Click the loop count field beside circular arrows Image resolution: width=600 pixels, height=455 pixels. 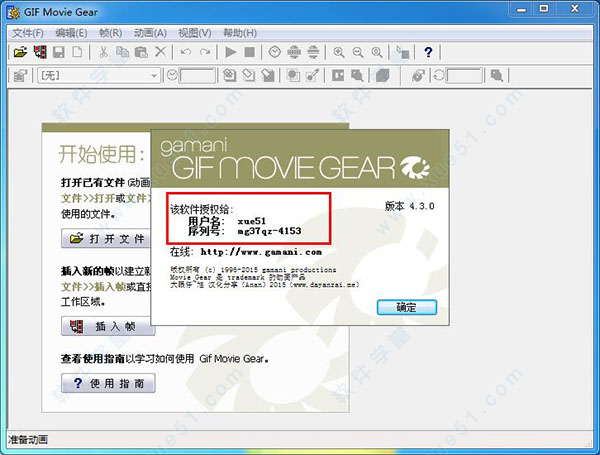click(464, 76)
